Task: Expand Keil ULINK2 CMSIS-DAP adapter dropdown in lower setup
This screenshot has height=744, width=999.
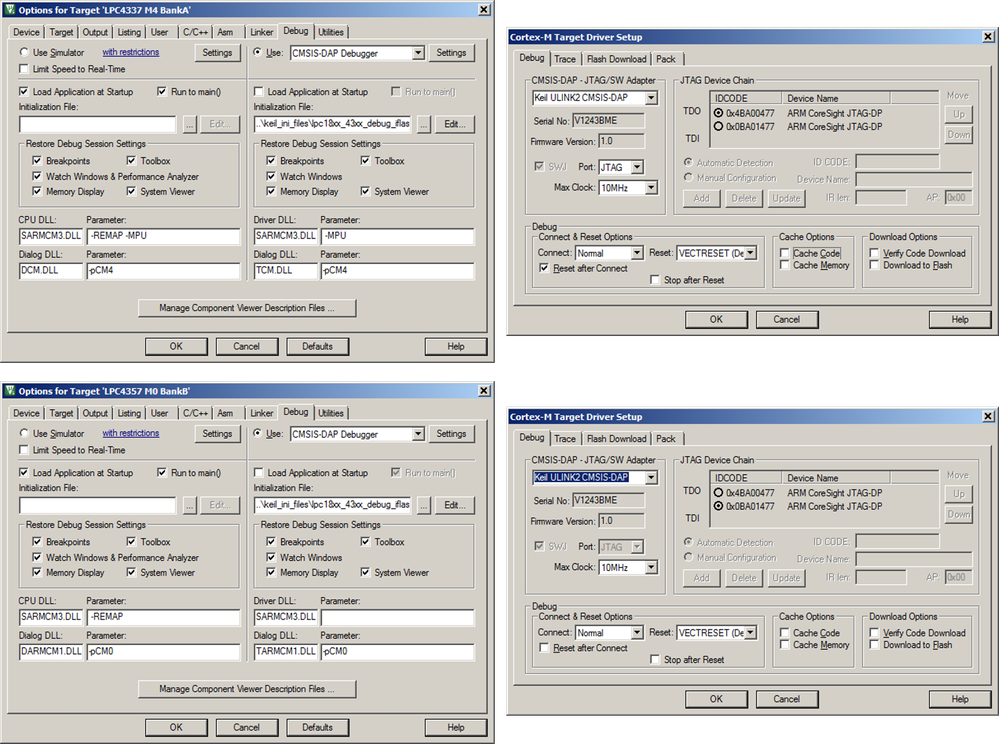Action: [651, 477]
